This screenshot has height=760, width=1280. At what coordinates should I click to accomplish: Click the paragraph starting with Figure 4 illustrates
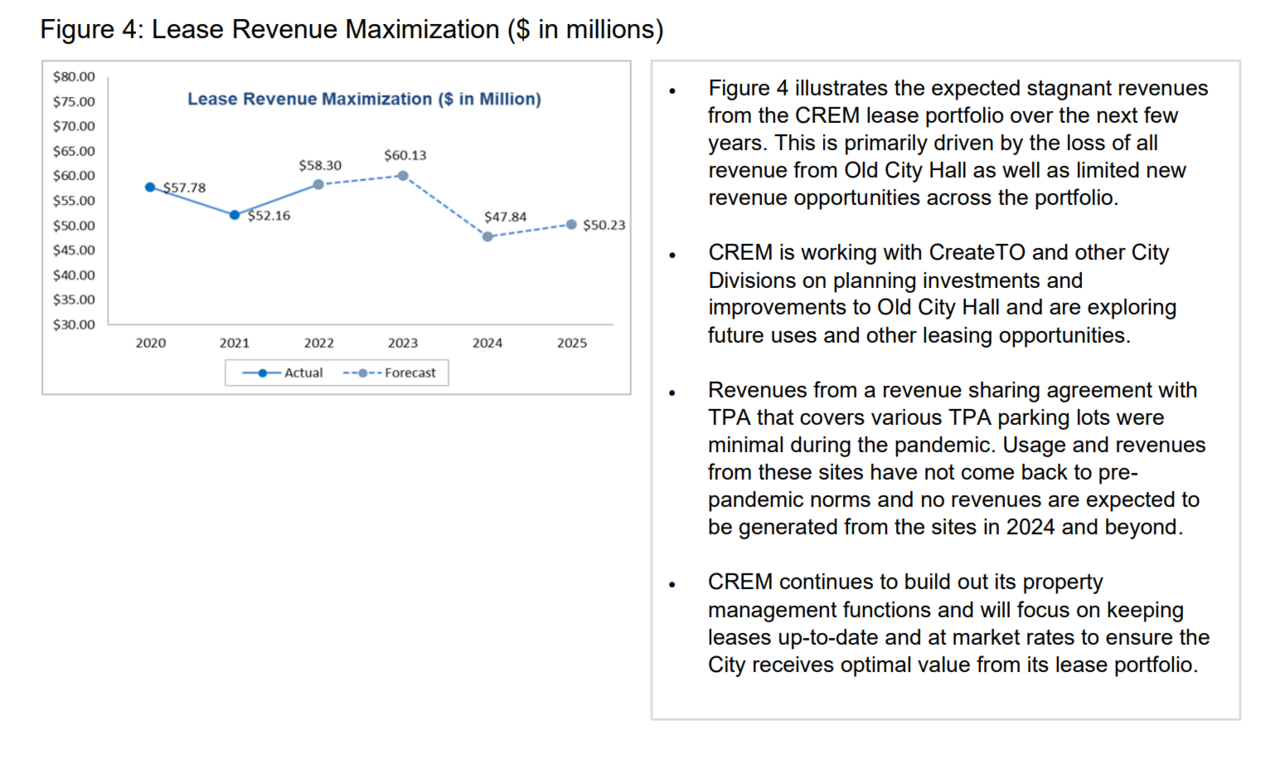pyautogui.click(x=957, y=143)
